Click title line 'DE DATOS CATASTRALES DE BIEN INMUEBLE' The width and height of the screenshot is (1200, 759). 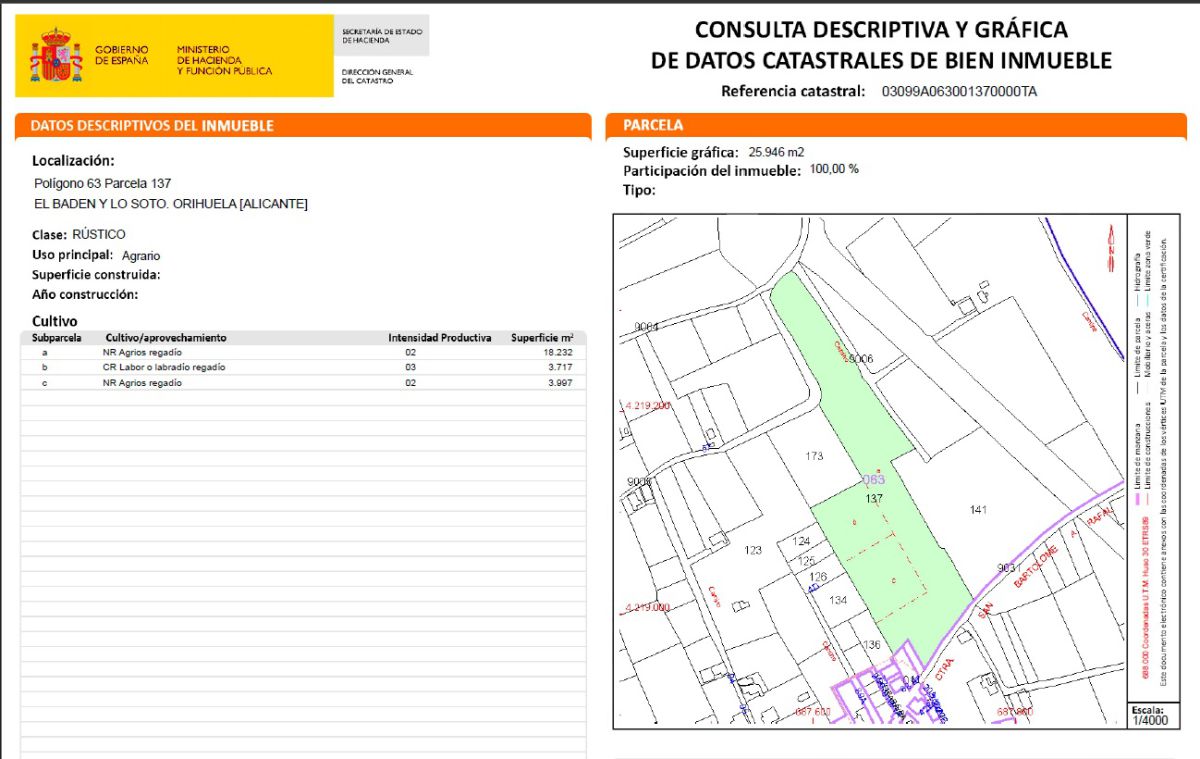coord(881,61)
